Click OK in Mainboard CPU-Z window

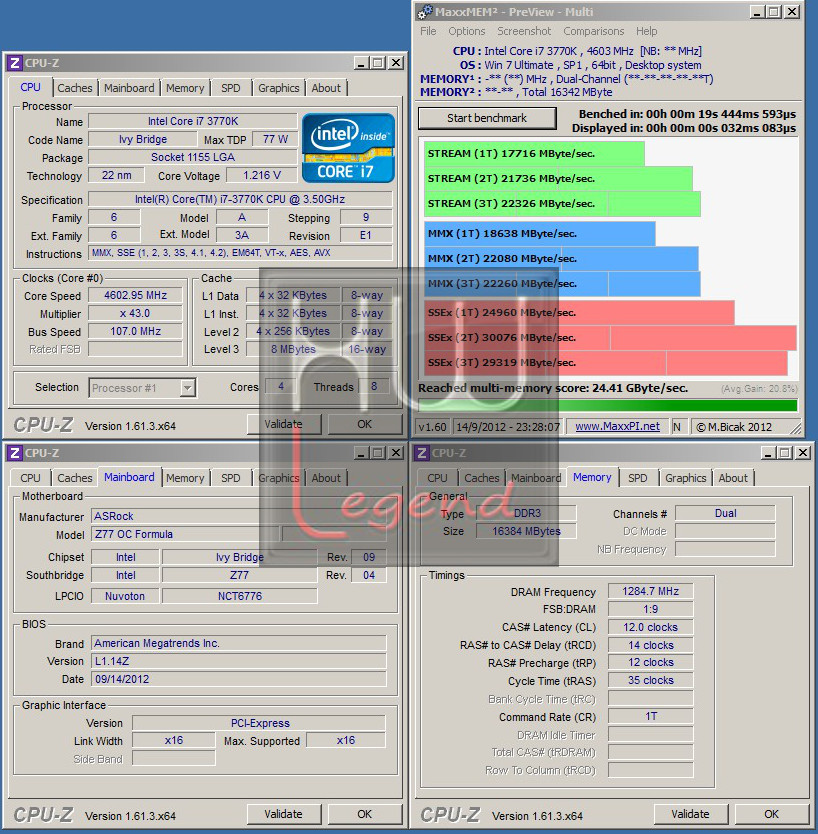(364, 814)
